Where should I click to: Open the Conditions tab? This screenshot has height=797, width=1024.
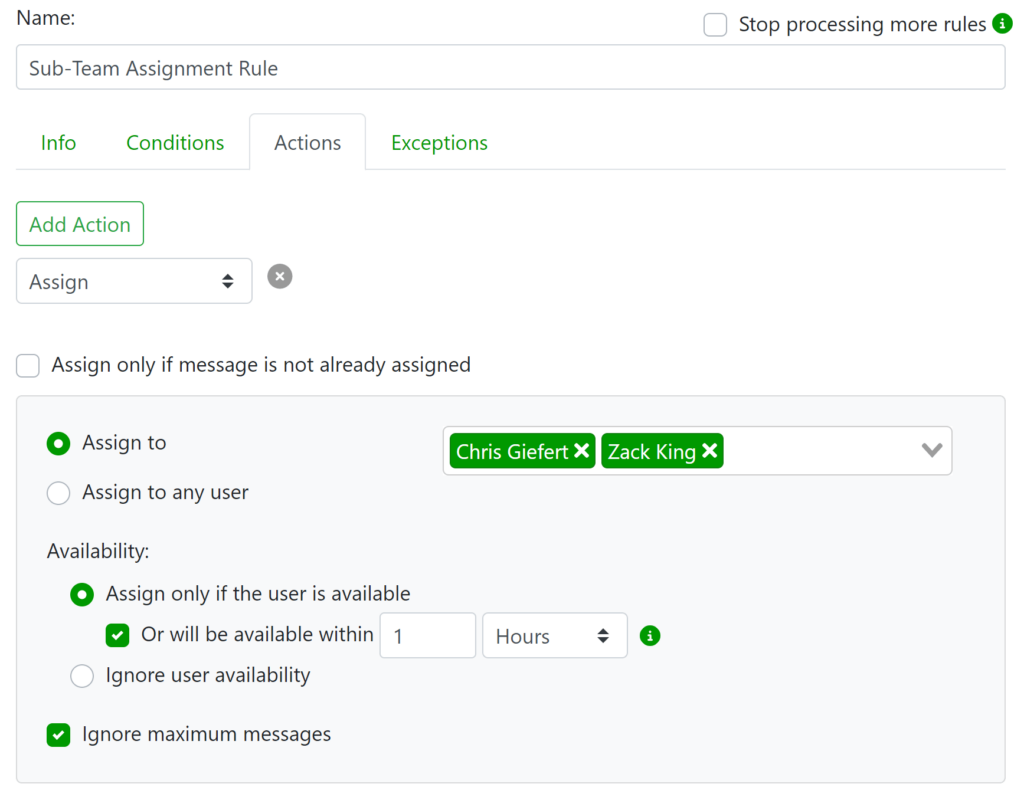click(175, 142)
